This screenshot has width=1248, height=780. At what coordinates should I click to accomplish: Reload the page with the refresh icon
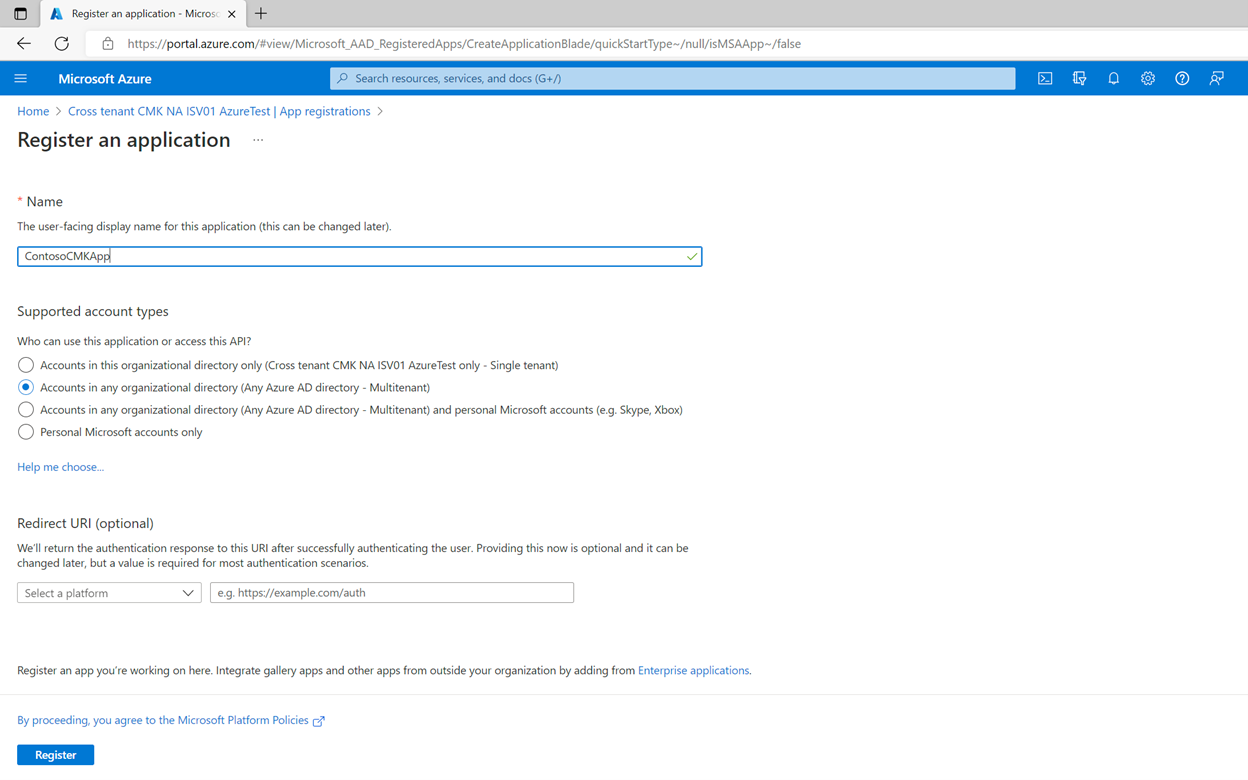[60, 43]
